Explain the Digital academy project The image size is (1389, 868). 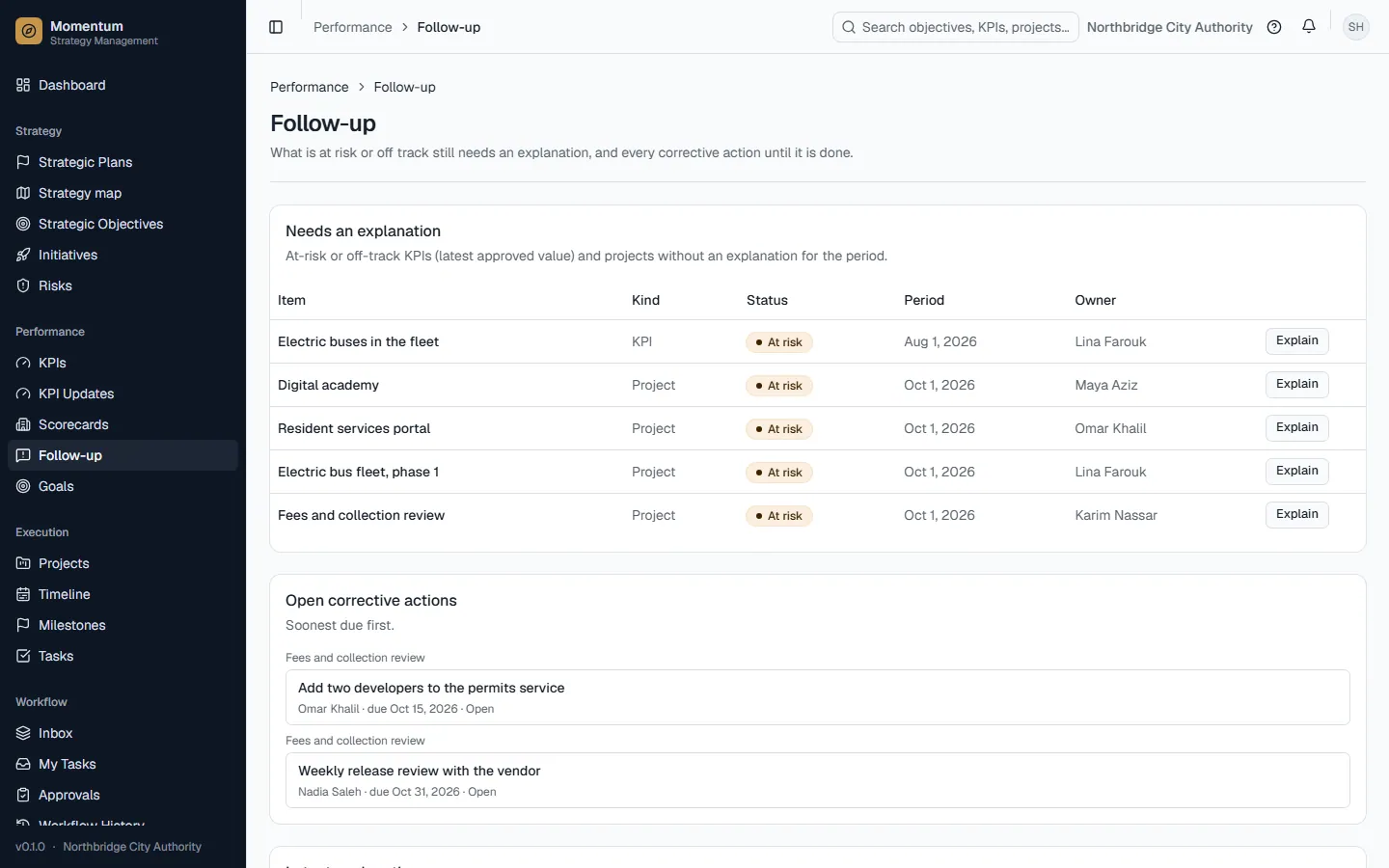click(1297, 384)
